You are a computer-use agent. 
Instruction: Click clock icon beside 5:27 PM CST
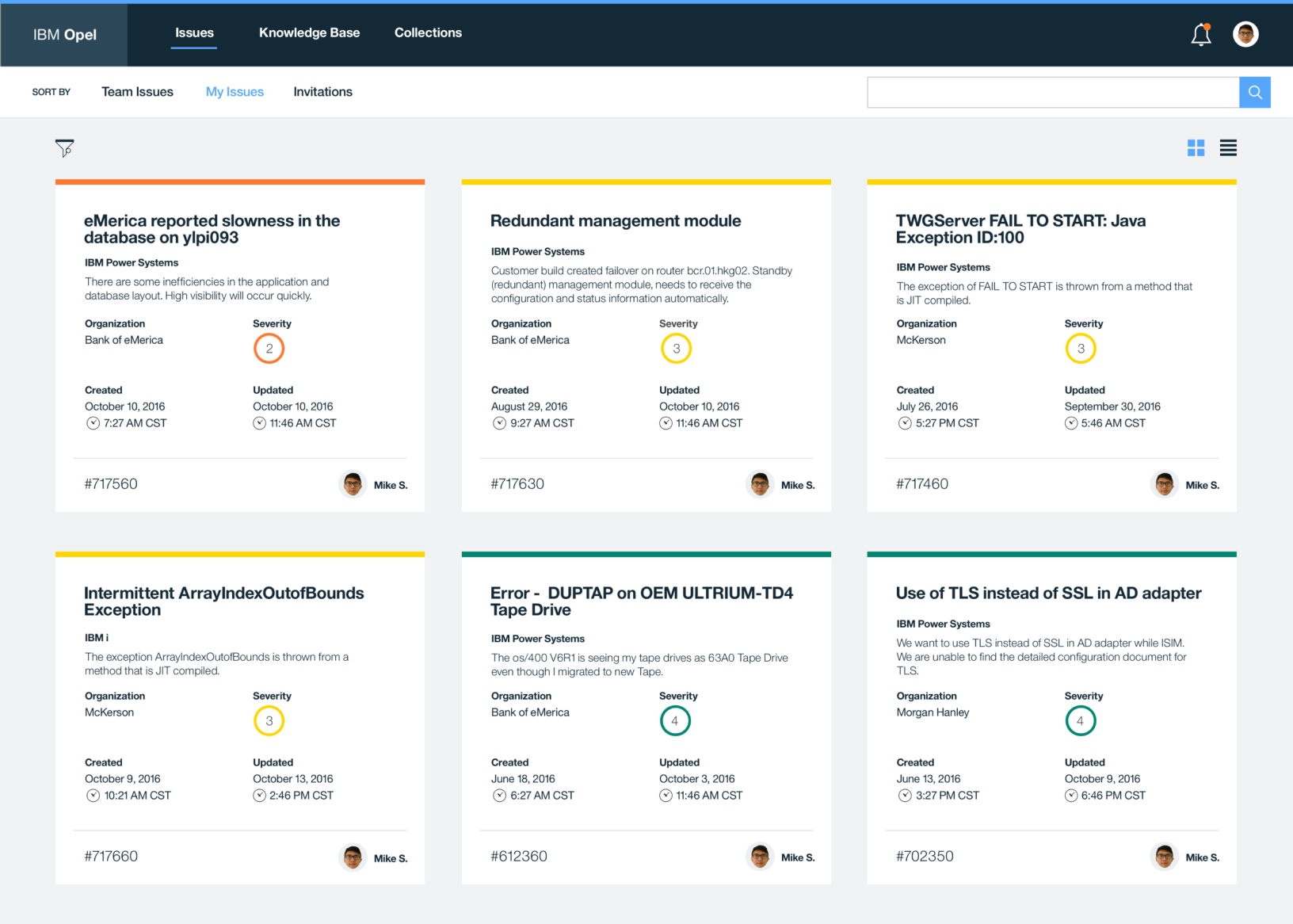905,423
